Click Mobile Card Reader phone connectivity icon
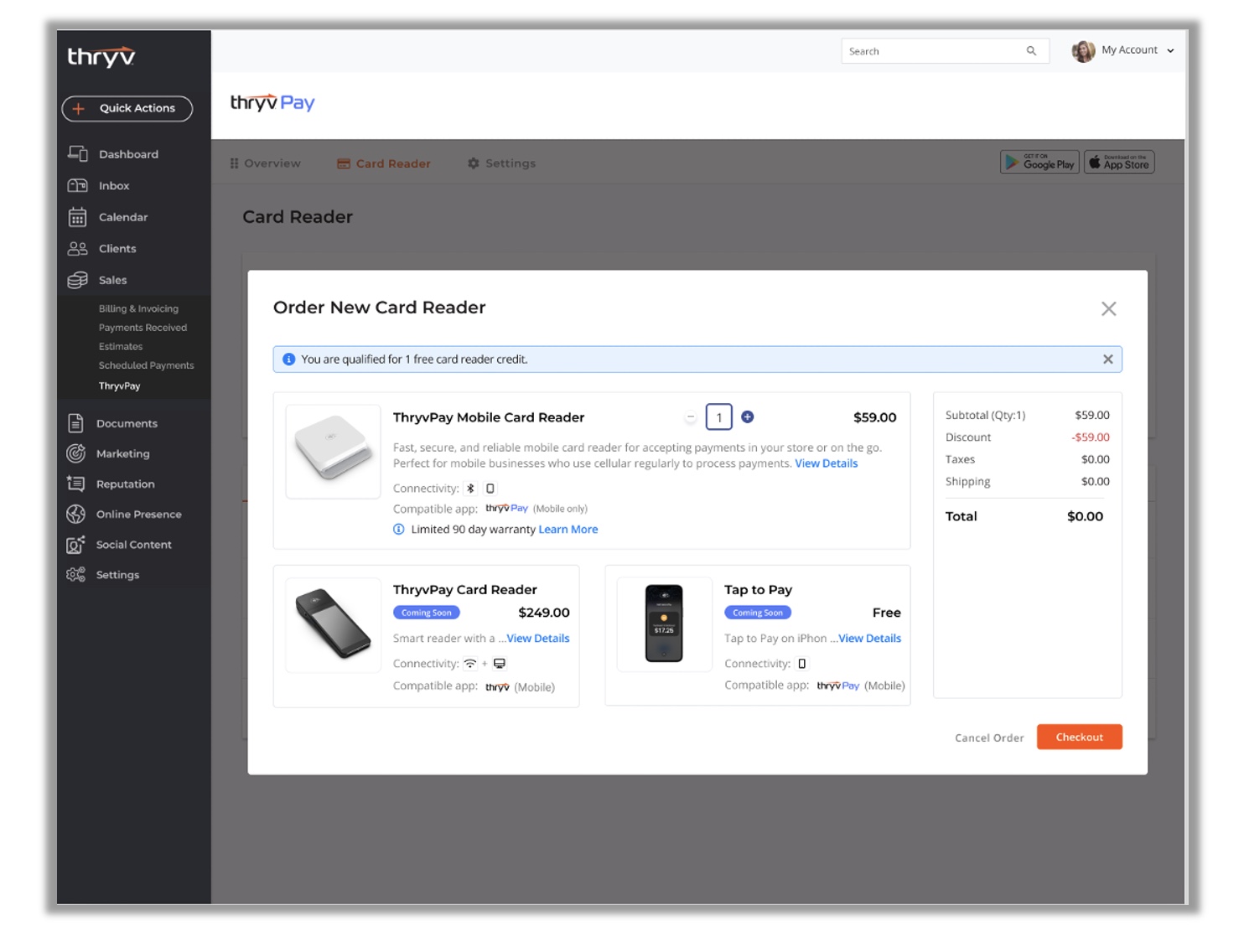The height and width of the screenshot is (952, 1244). tap(490, 489)
